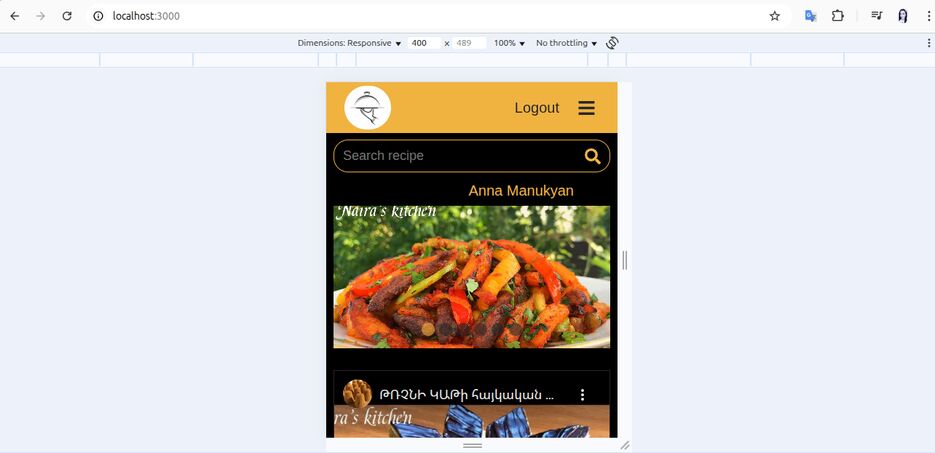Open the three-dot menu on the video card

582,395
